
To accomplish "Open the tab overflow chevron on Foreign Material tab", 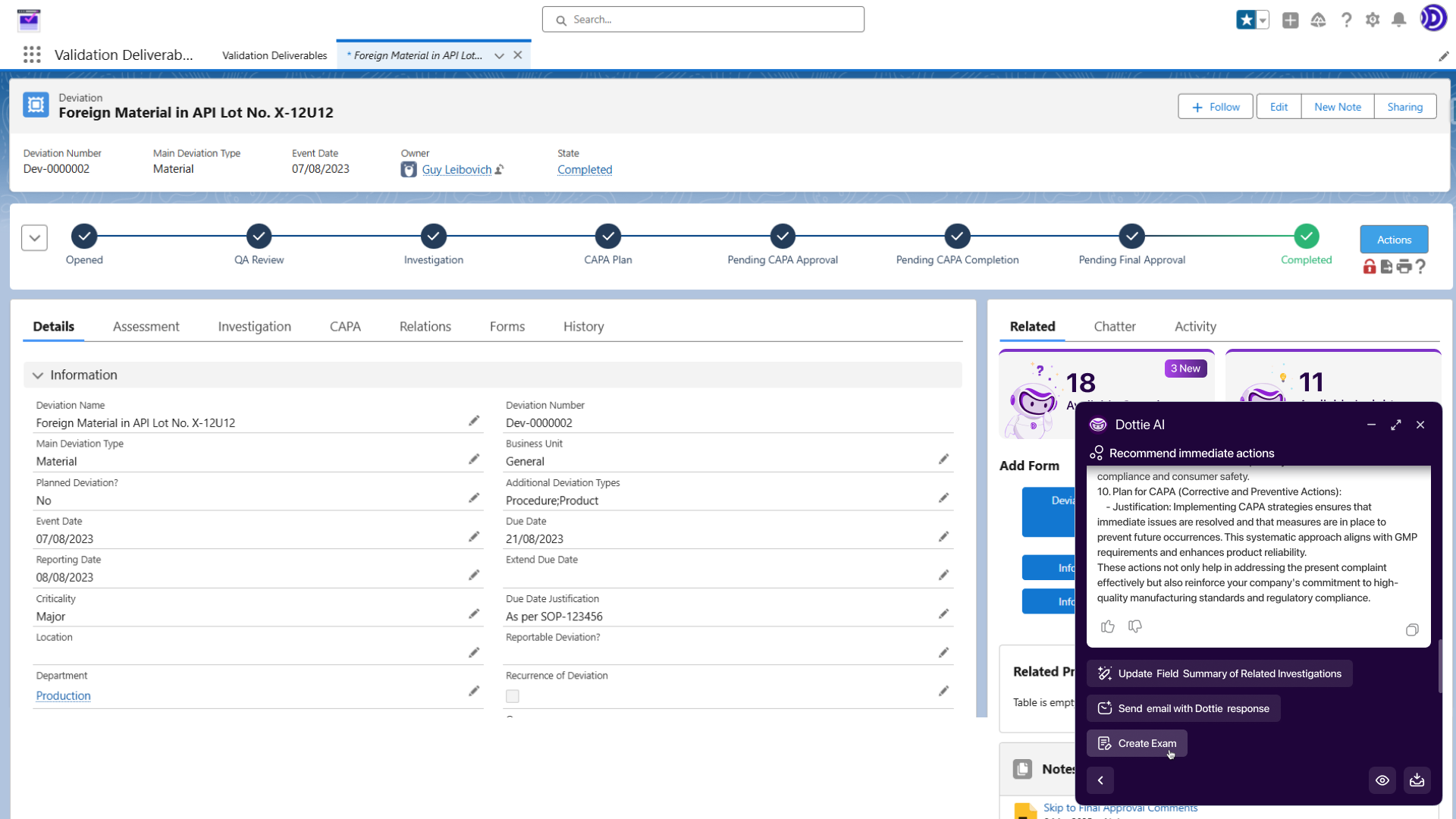I will point(499,55).
